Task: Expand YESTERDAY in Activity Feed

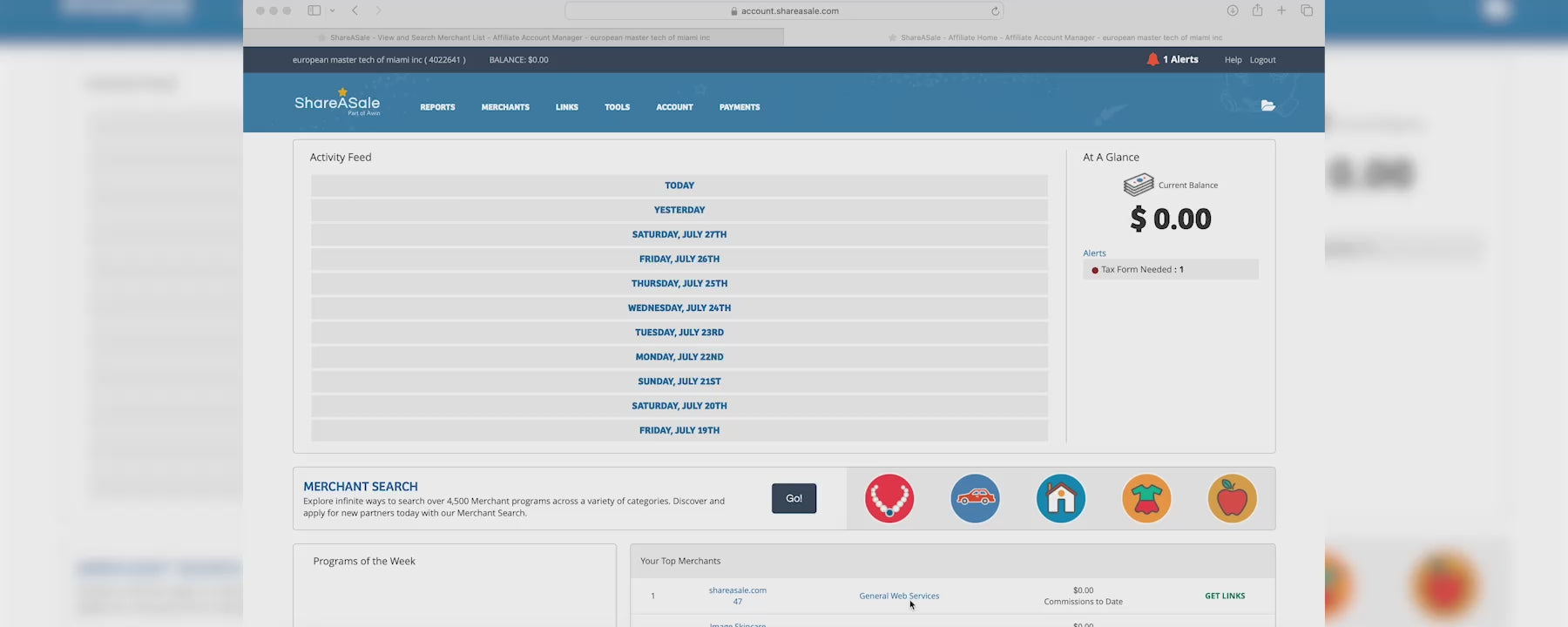Action: 679,210
